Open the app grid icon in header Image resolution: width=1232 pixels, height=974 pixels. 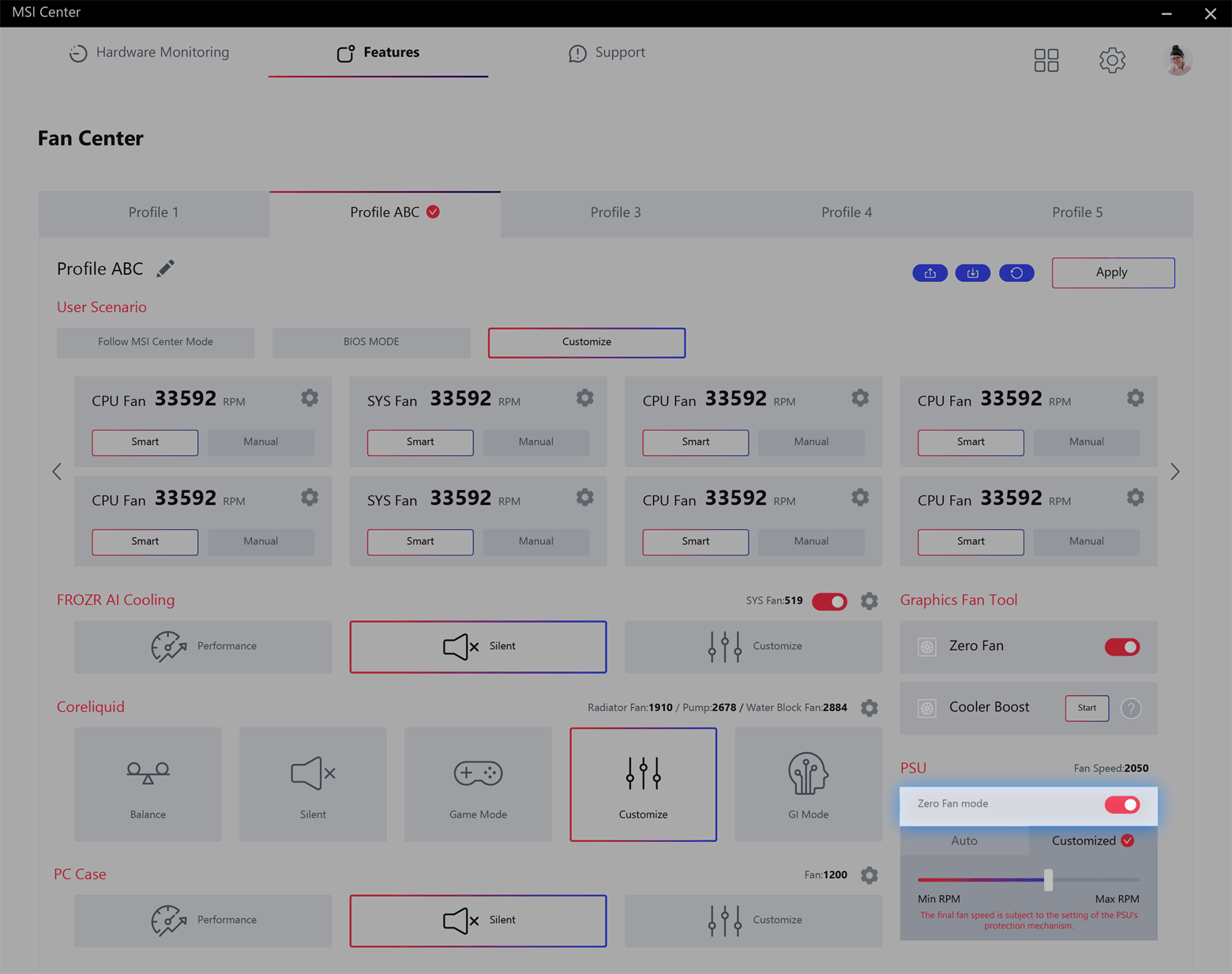1046,60
